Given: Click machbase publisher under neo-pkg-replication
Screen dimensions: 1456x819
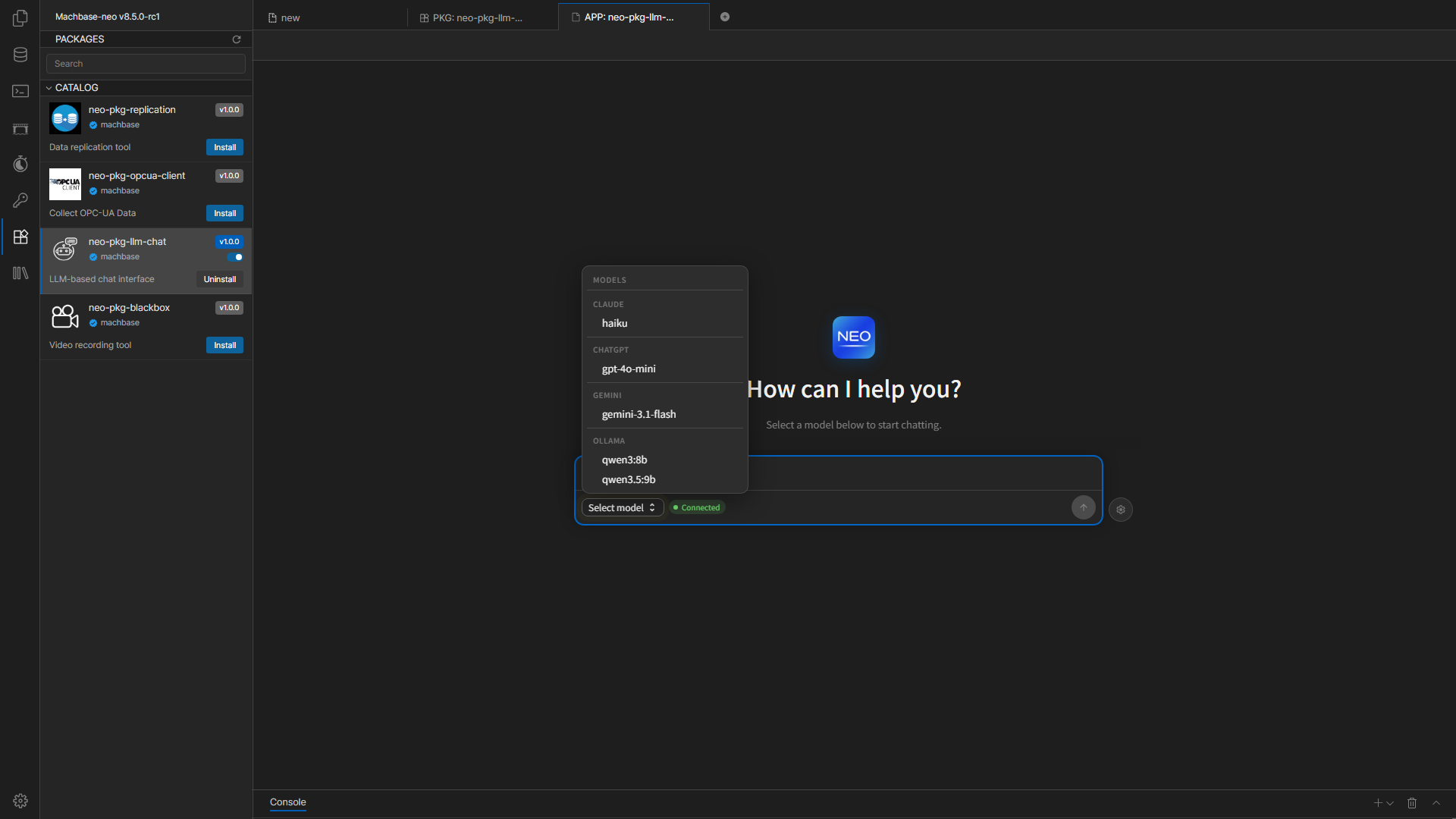Looking at the screenshot, I should point(120,125).
